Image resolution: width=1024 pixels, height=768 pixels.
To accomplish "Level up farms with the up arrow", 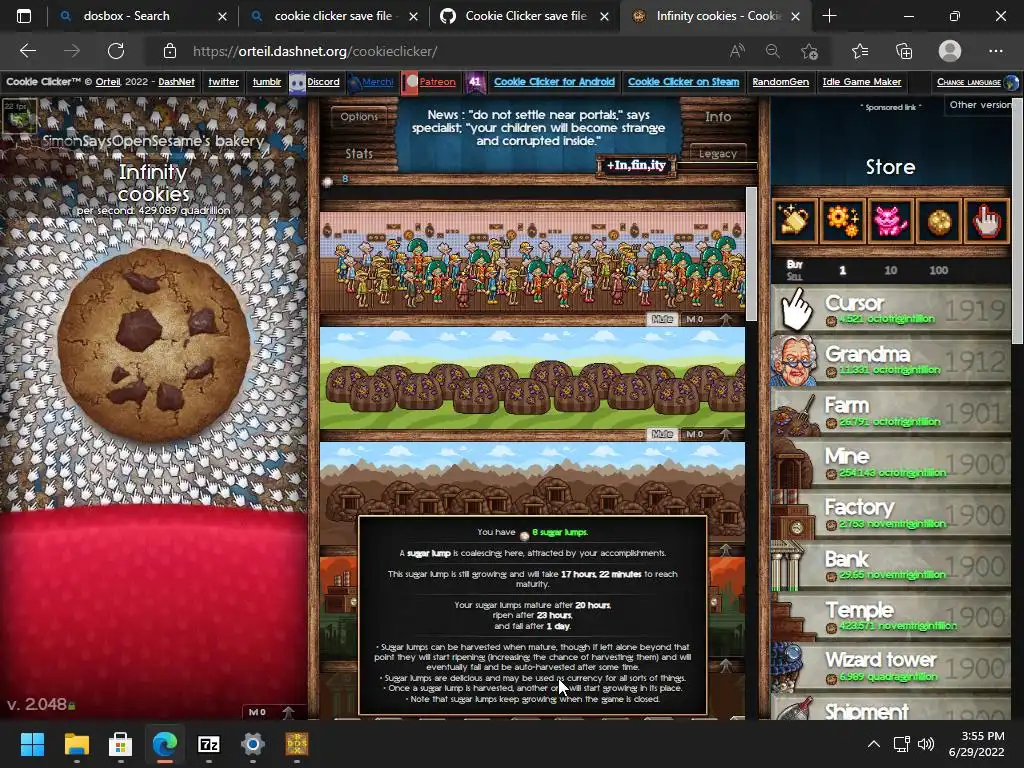I will (x=726, y=434).
